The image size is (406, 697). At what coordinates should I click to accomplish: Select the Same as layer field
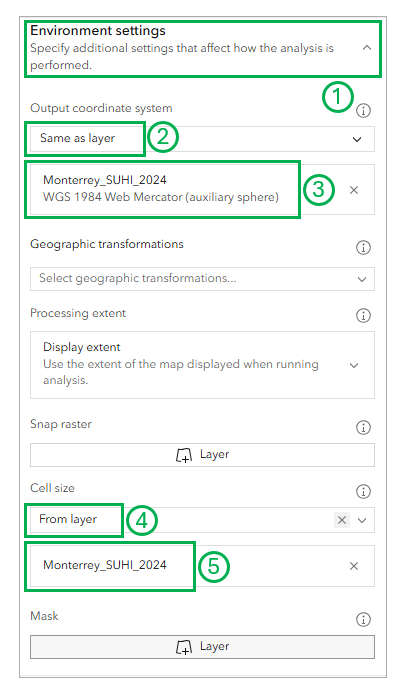point(77,138)
